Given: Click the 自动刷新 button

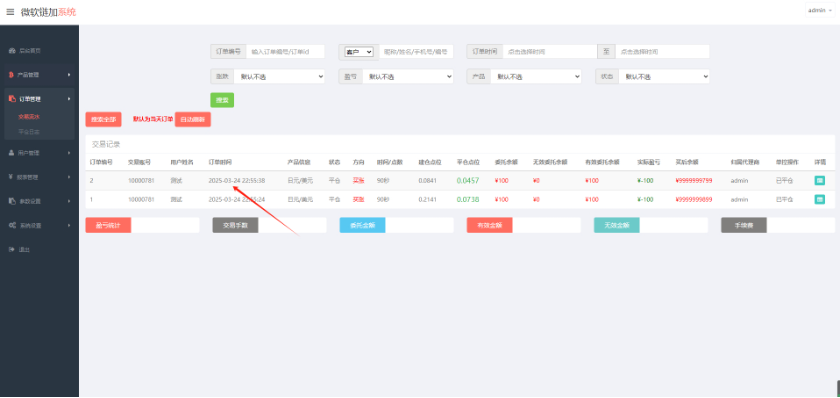Looking at the screenshot, I should pyautogui.click(x=193, y=119).
